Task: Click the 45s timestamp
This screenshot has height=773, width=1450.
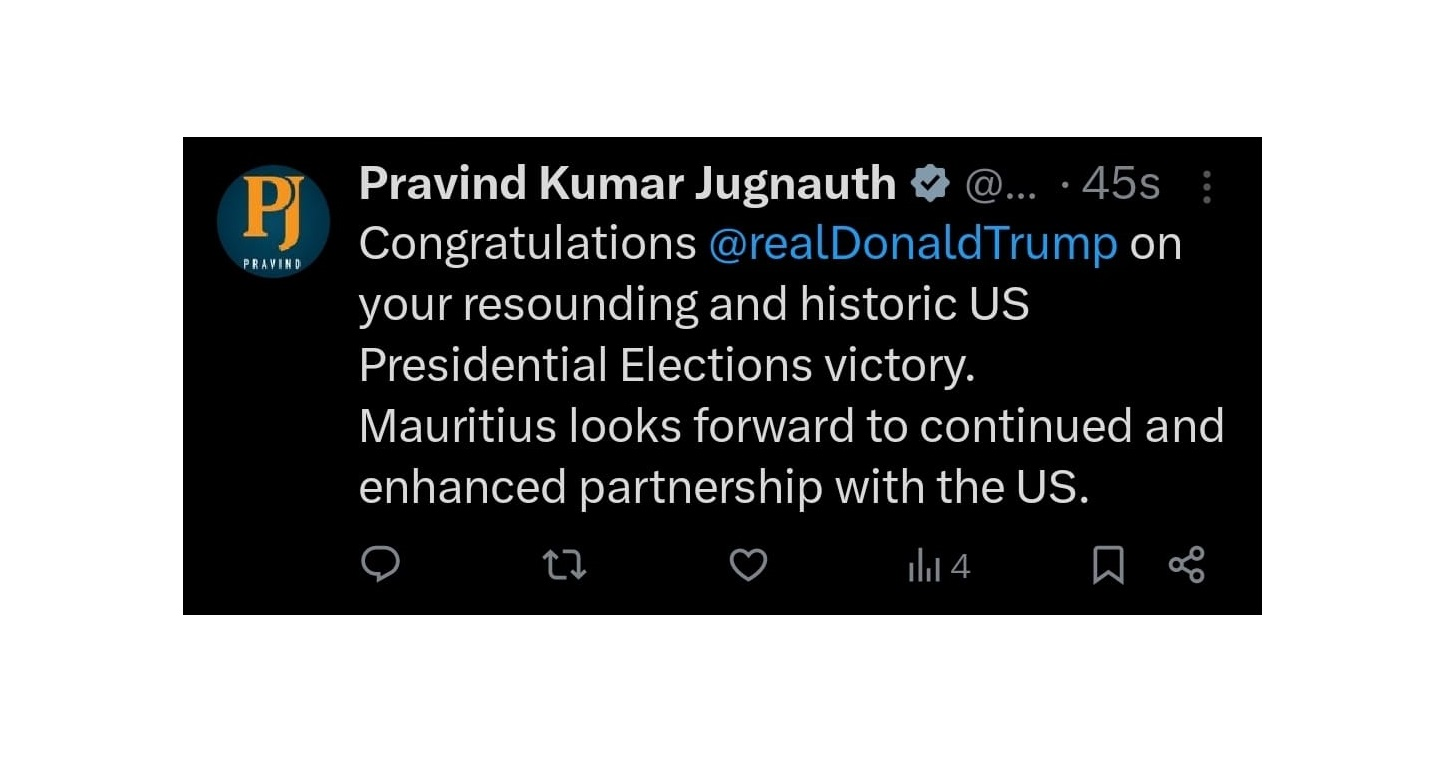Action: click(x=1120, y=185)
